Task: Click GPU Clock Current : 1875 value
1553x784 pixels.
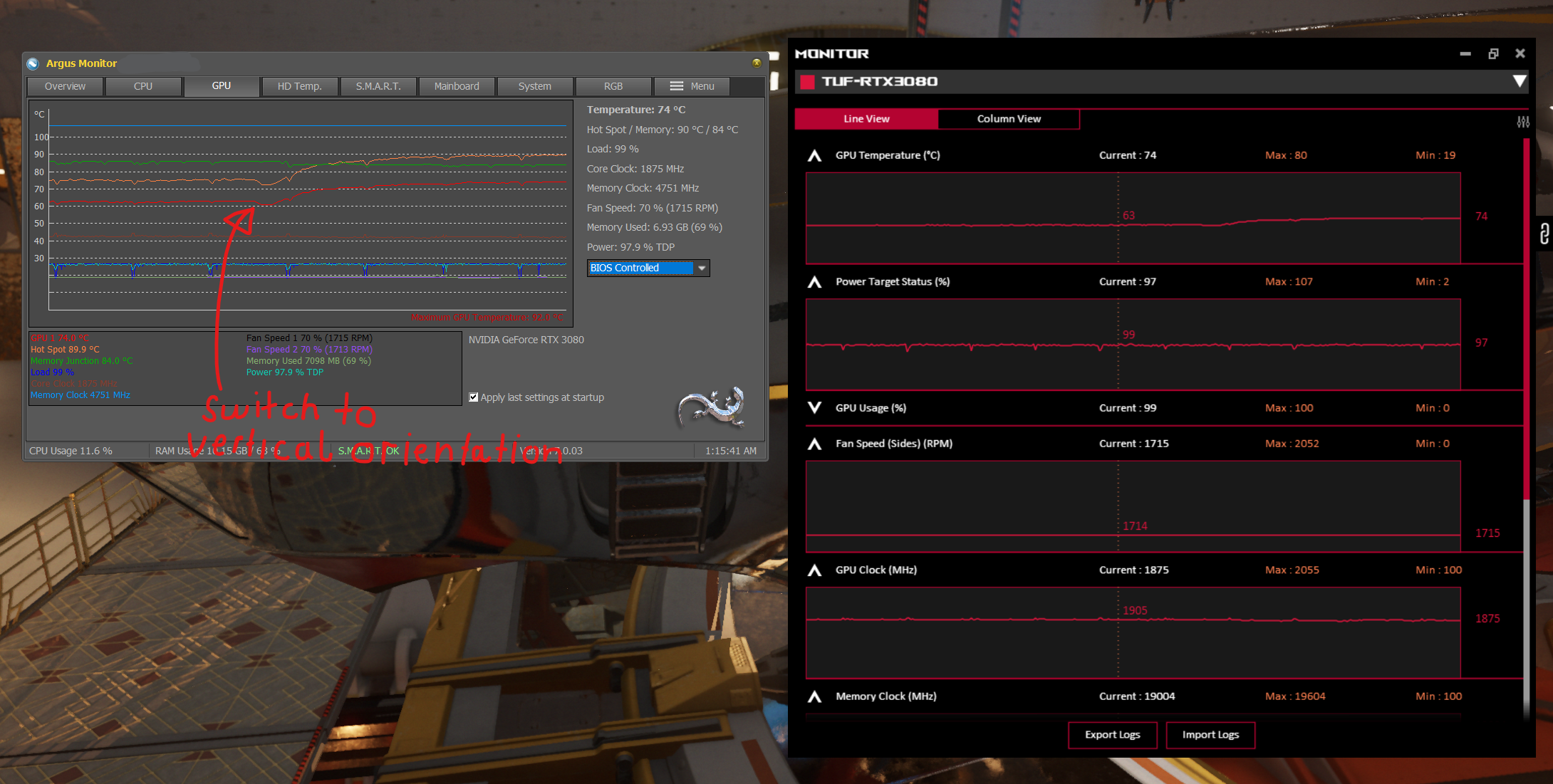Action: (1134, 570)
